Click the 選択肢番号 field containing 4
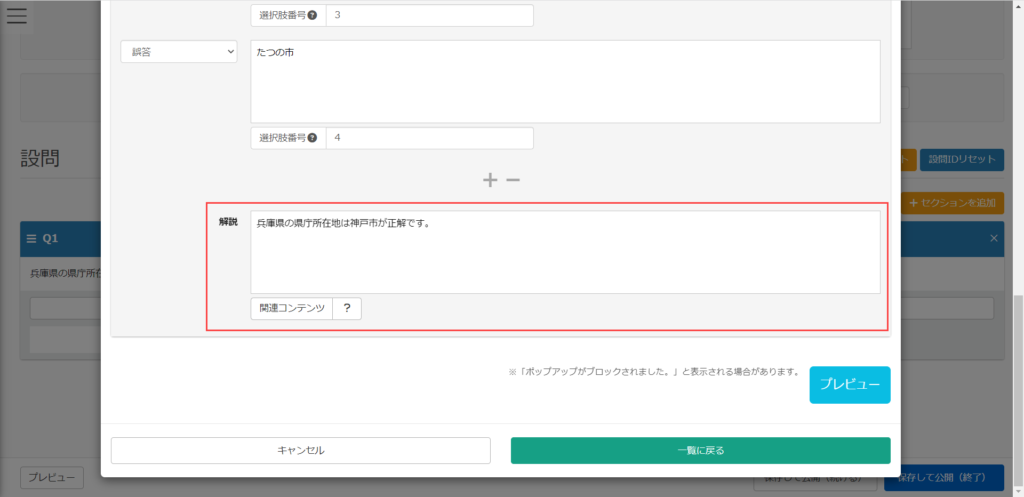This screenshot has width=1024, height=497. pyautogui.click(x=429, y=138)
